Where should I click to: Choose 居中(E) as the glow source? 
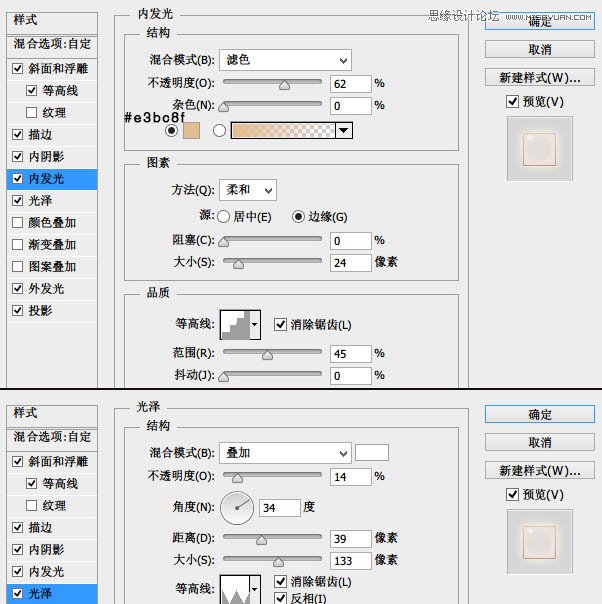pyautogui.click(x=223, y=217)
